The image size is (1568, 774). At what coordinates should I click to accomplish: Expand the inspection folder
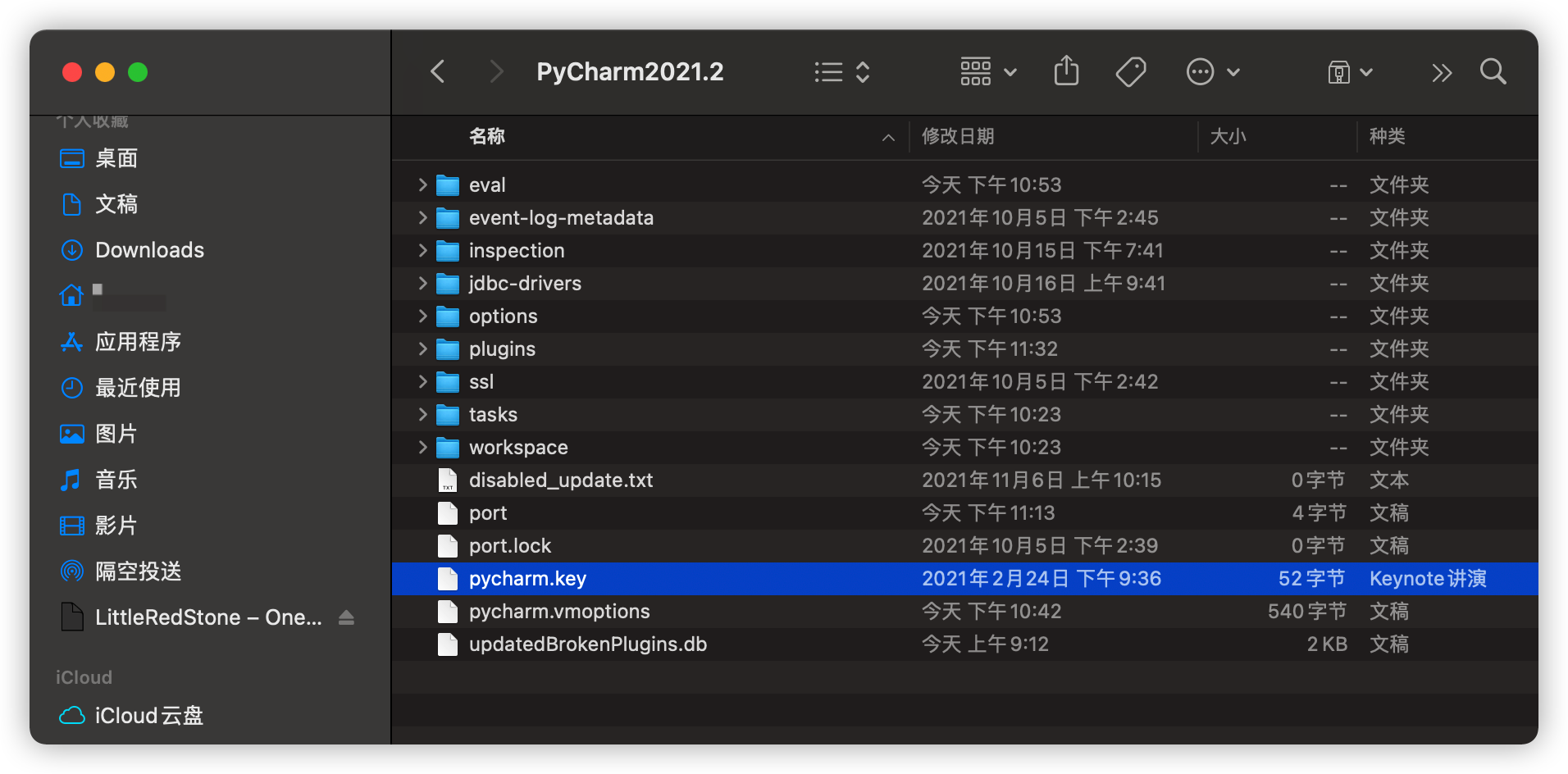tap(422, 251)
